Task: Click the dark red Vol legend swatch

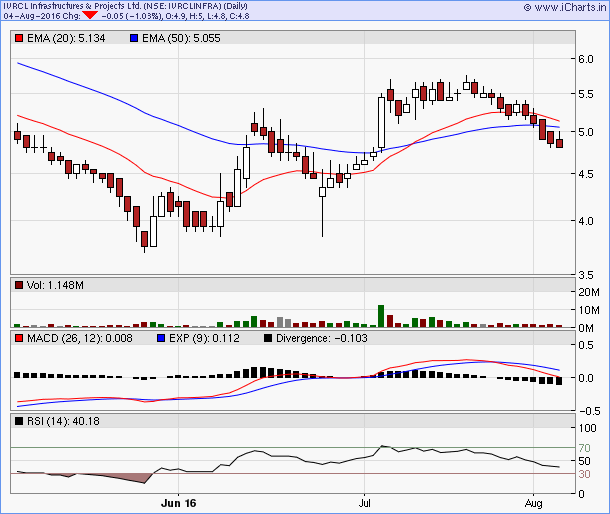Action: 19,285
